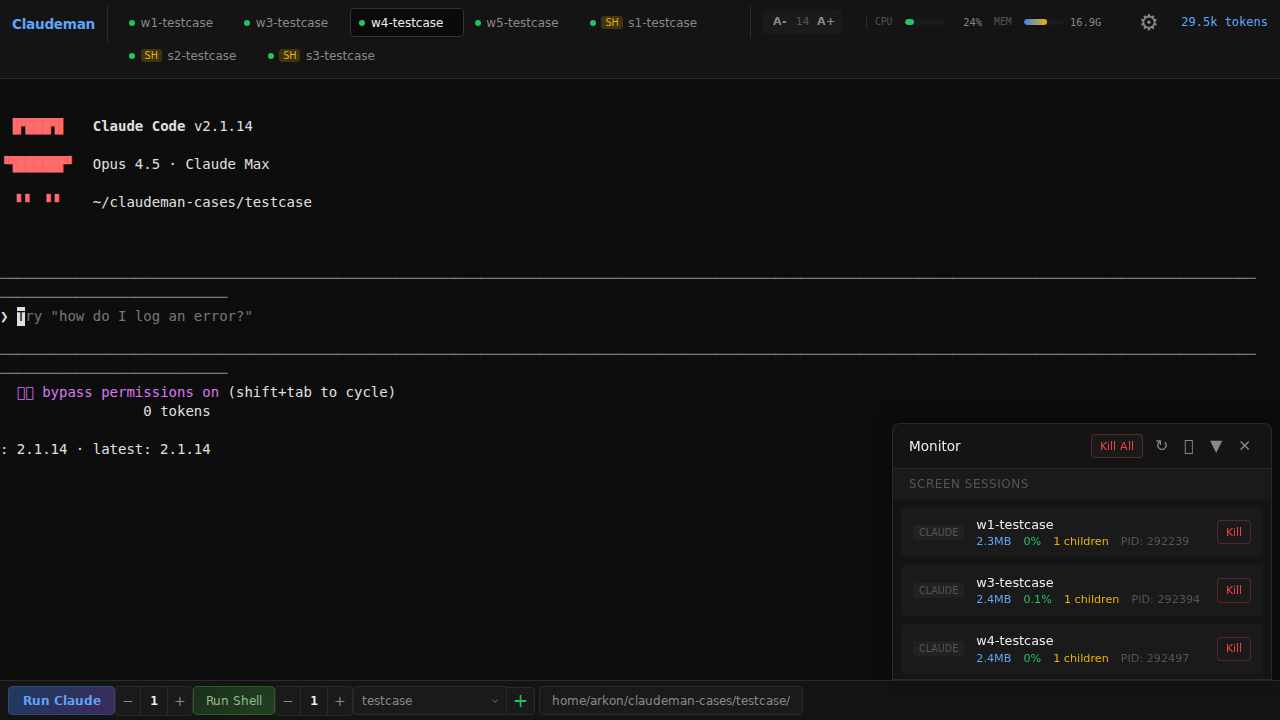Image resolution: width=1280 pixels, height=720 pixels.
Task: Decrease the Run Claude instance count
Action: coord(128,701)
